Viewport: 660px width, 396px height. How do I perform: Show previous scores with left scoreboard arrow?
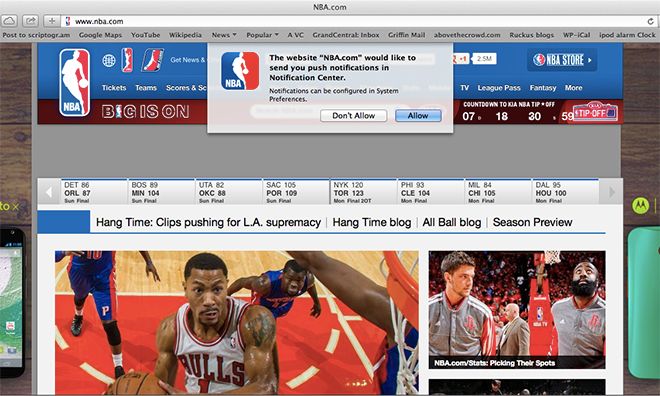pyautogui.click(x=49, y=192)
